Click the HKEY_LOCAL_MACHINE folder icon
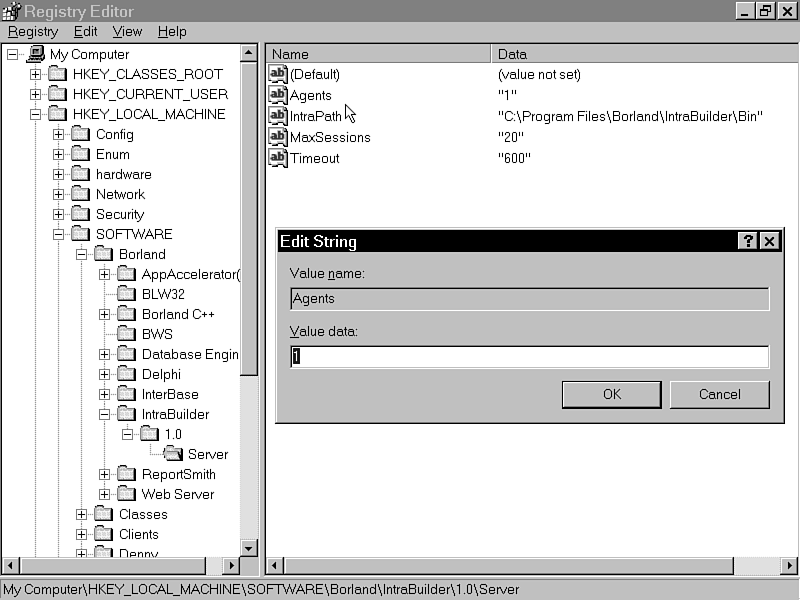Image resolution: width=800 pixels, height=600 pixels. tap(58, 114)
